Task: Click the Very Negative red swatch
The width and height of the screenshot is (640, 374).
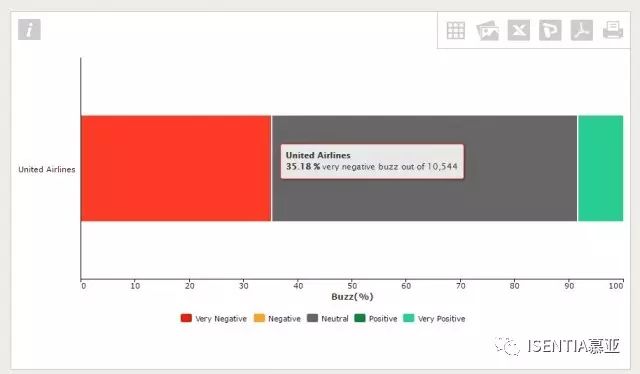Action: 186,318
